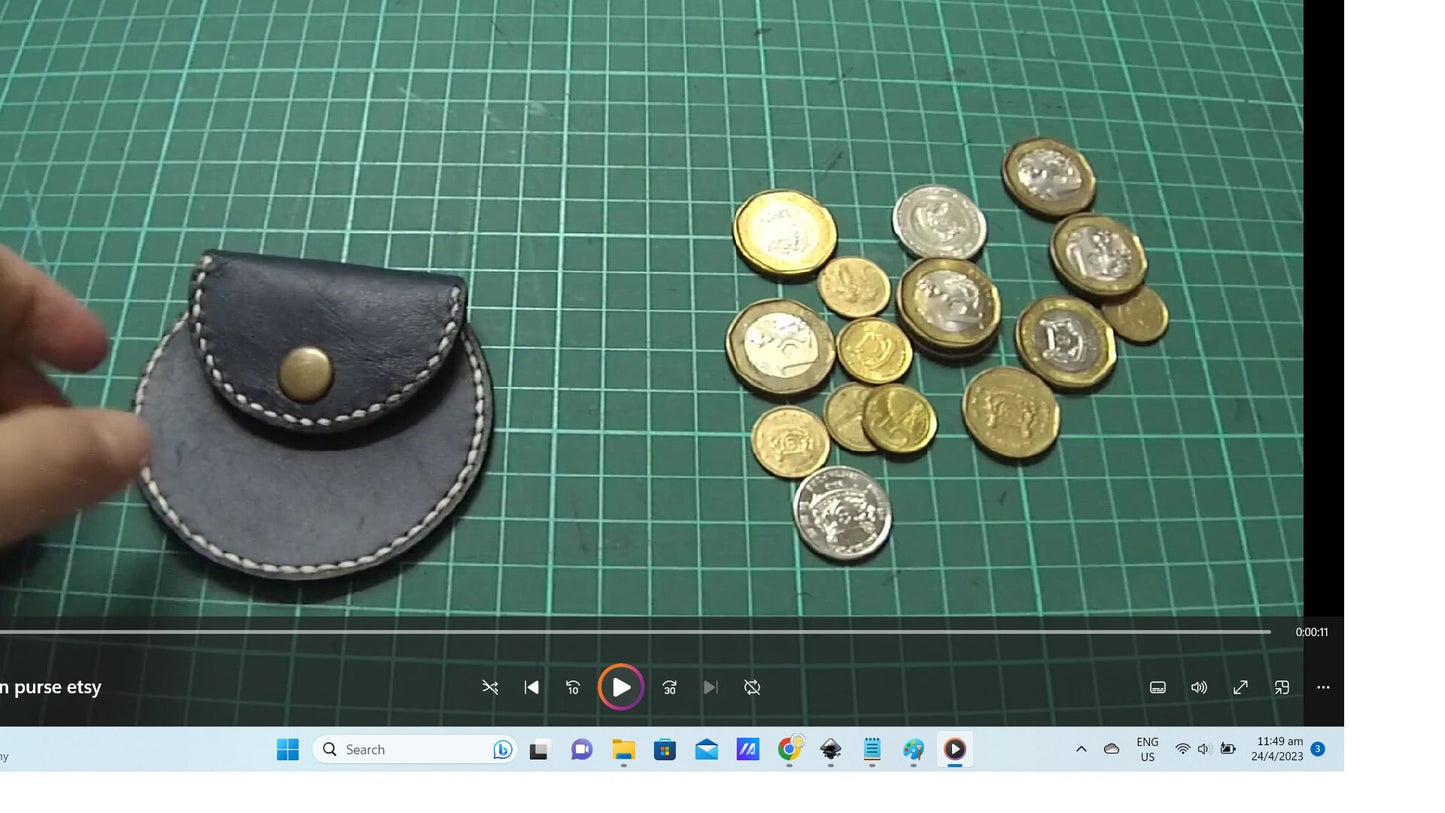Viewport: 1445px width, 813px height.
Task: Open the subtitles and captions menu
Action: click(1157, 687)
